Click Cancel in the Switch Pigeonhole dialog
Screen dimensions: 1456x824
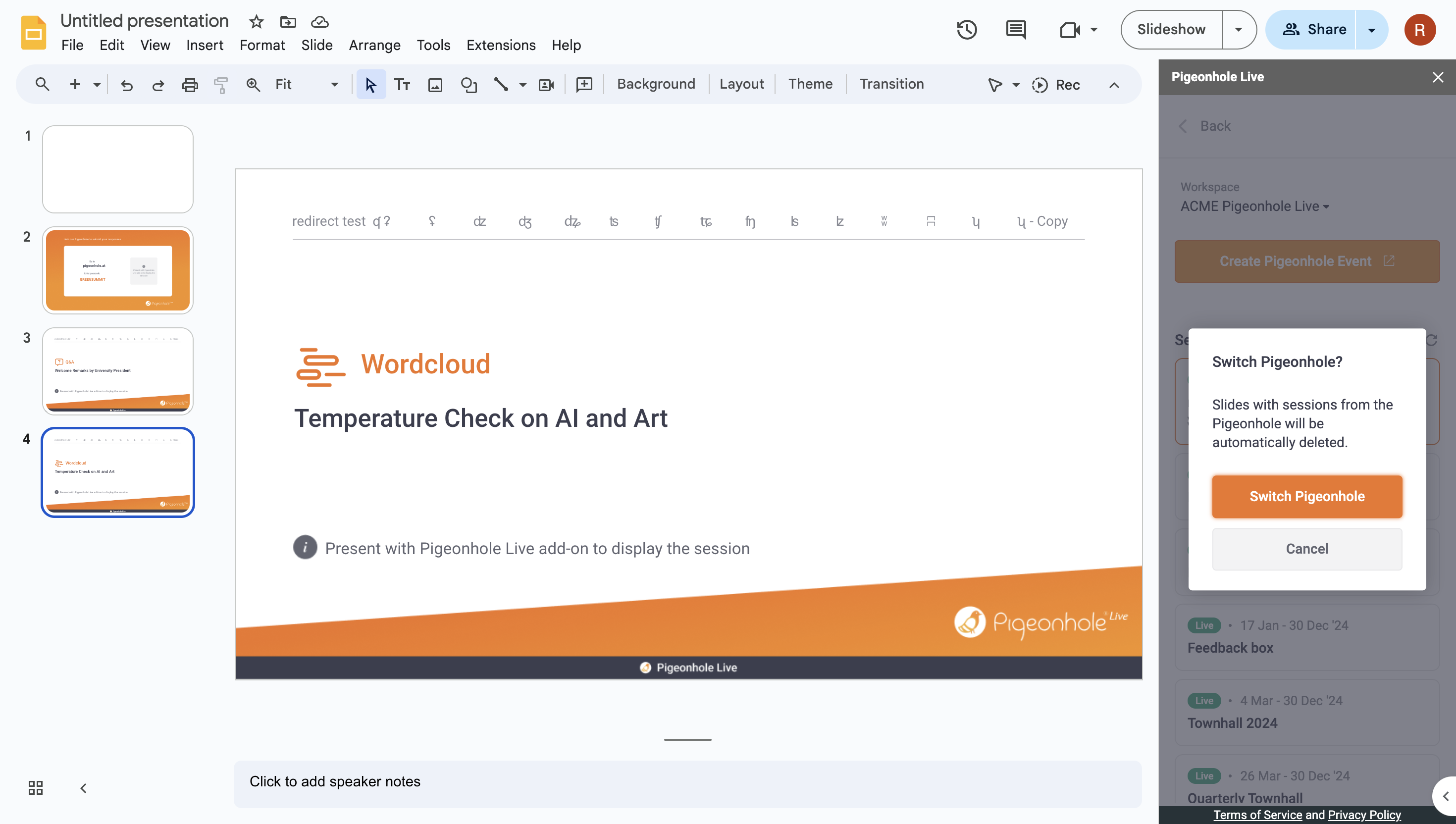click(x=1306, y=548)
